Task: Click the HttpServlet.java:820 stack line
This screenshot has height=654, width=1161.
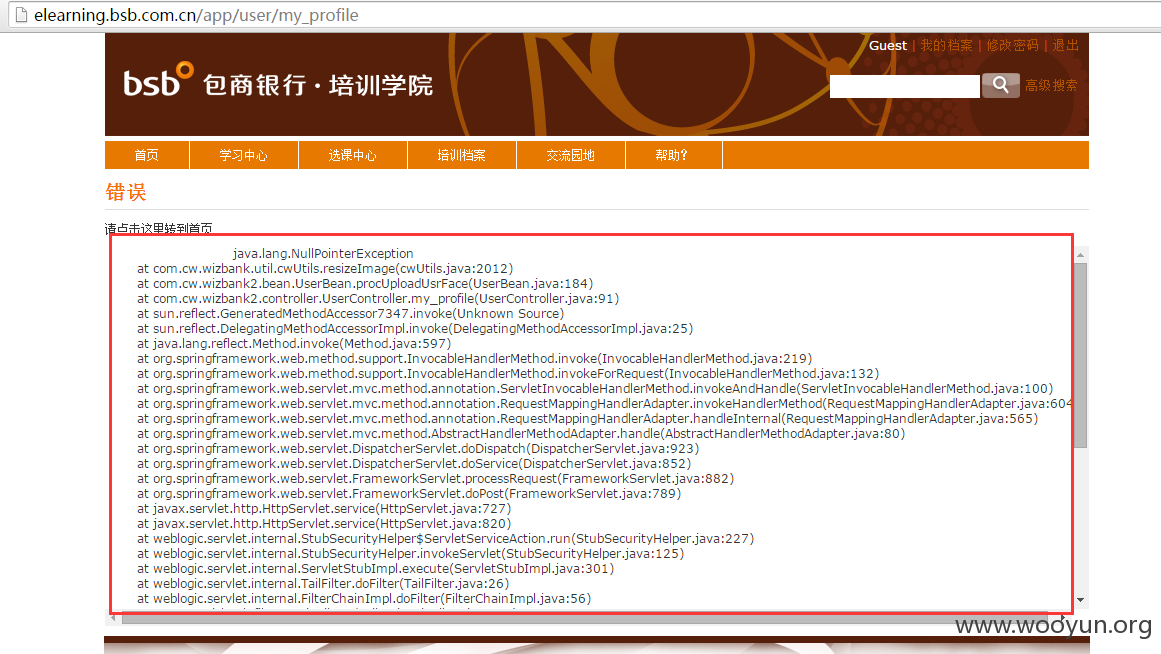Action: (324, 524)
